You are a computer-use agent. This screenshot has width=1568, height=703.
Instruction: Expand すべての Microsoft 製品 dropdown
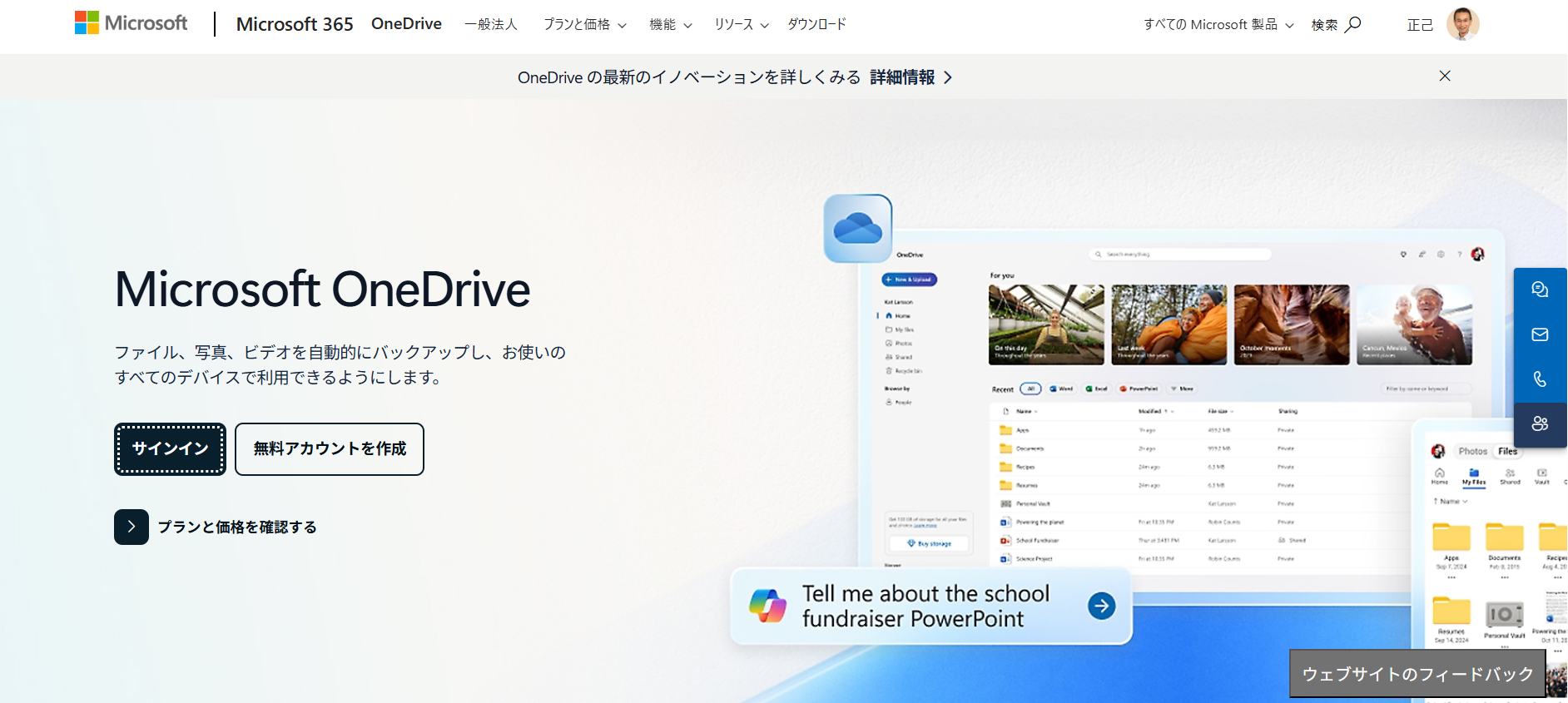(1218, 25)
